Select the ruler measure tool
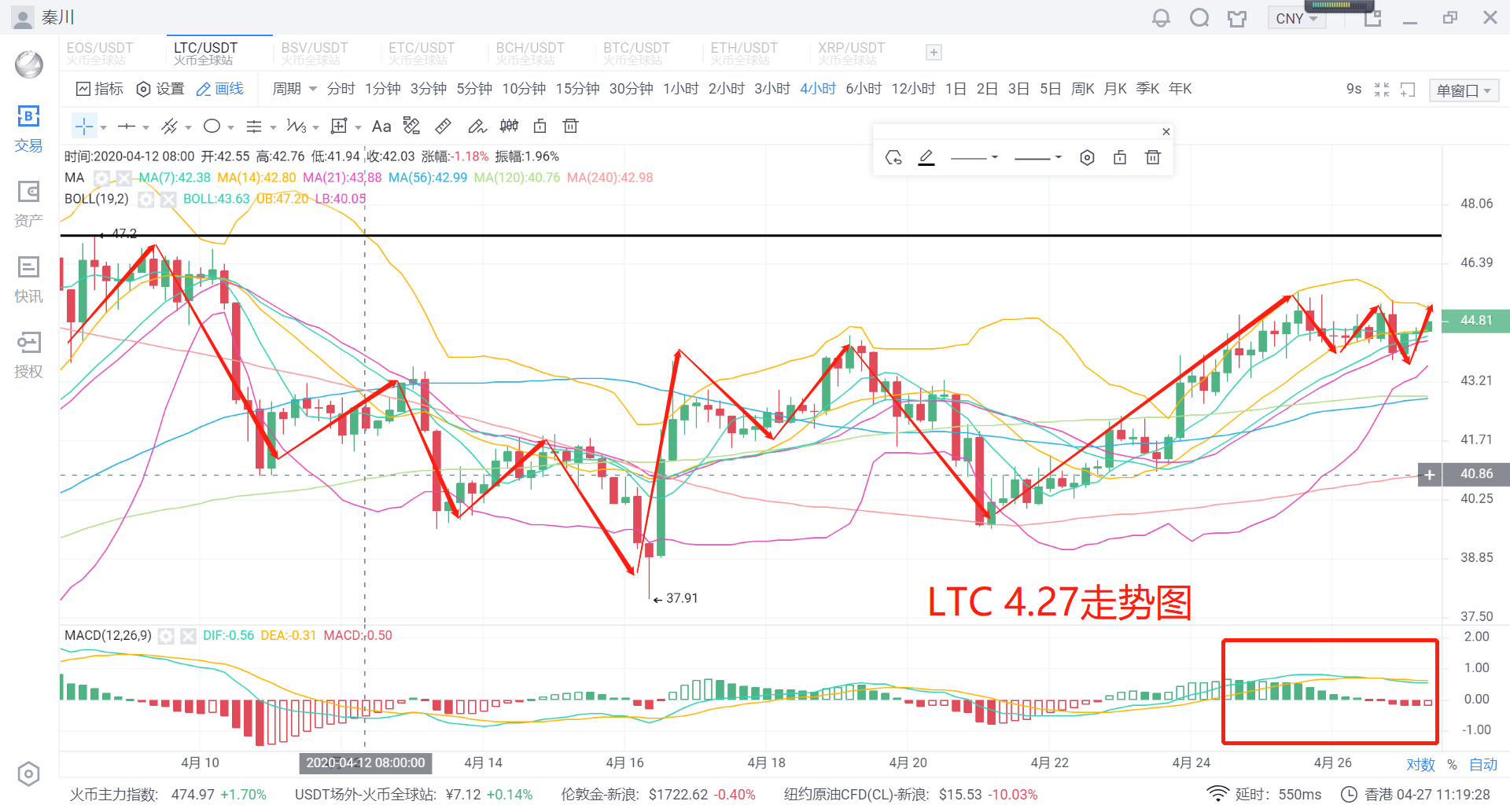This screenshot has width=1510, height=812. click(x=443, y=126)
